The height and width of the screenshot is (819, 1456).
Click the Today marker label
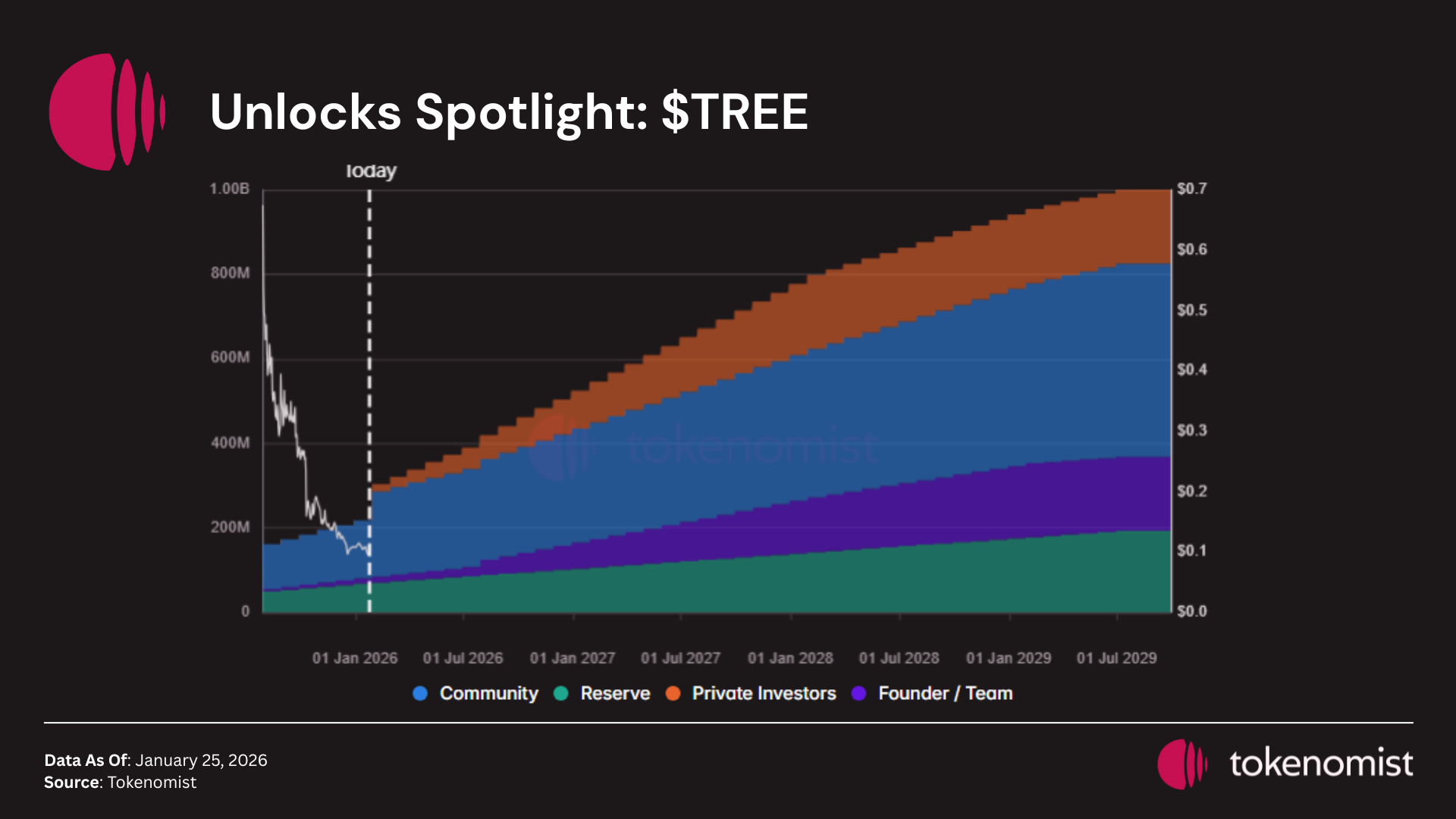tap(371, 171)
